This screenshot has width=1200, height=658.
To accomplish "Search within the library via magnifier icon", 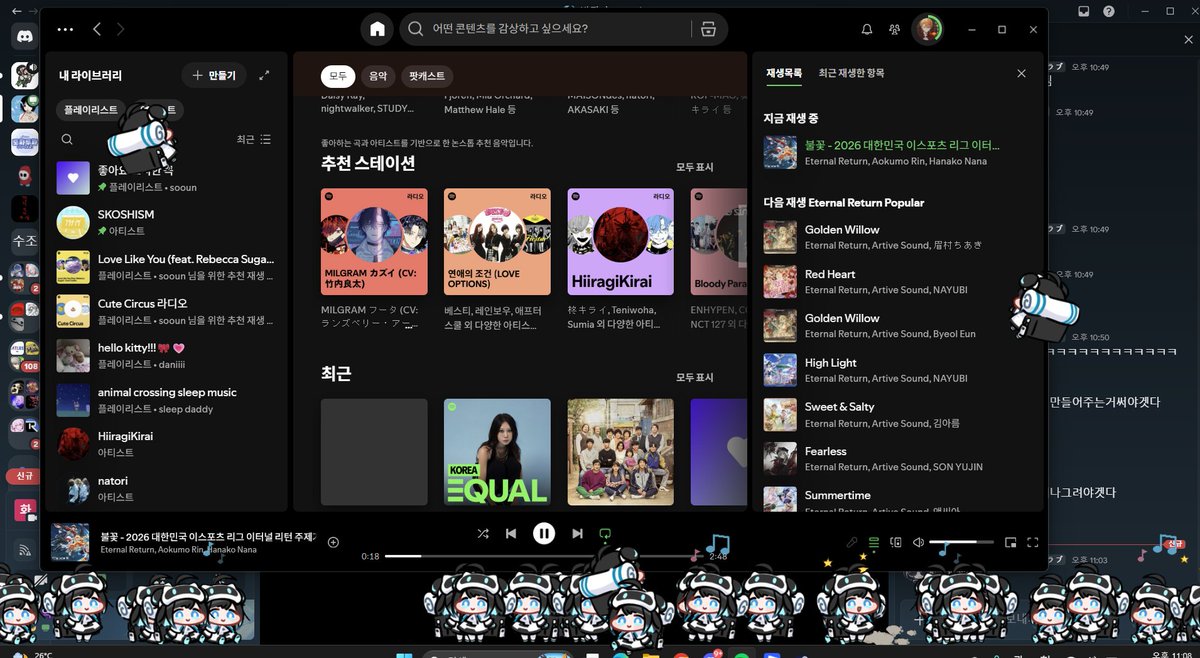I will [x=67, y=140].
